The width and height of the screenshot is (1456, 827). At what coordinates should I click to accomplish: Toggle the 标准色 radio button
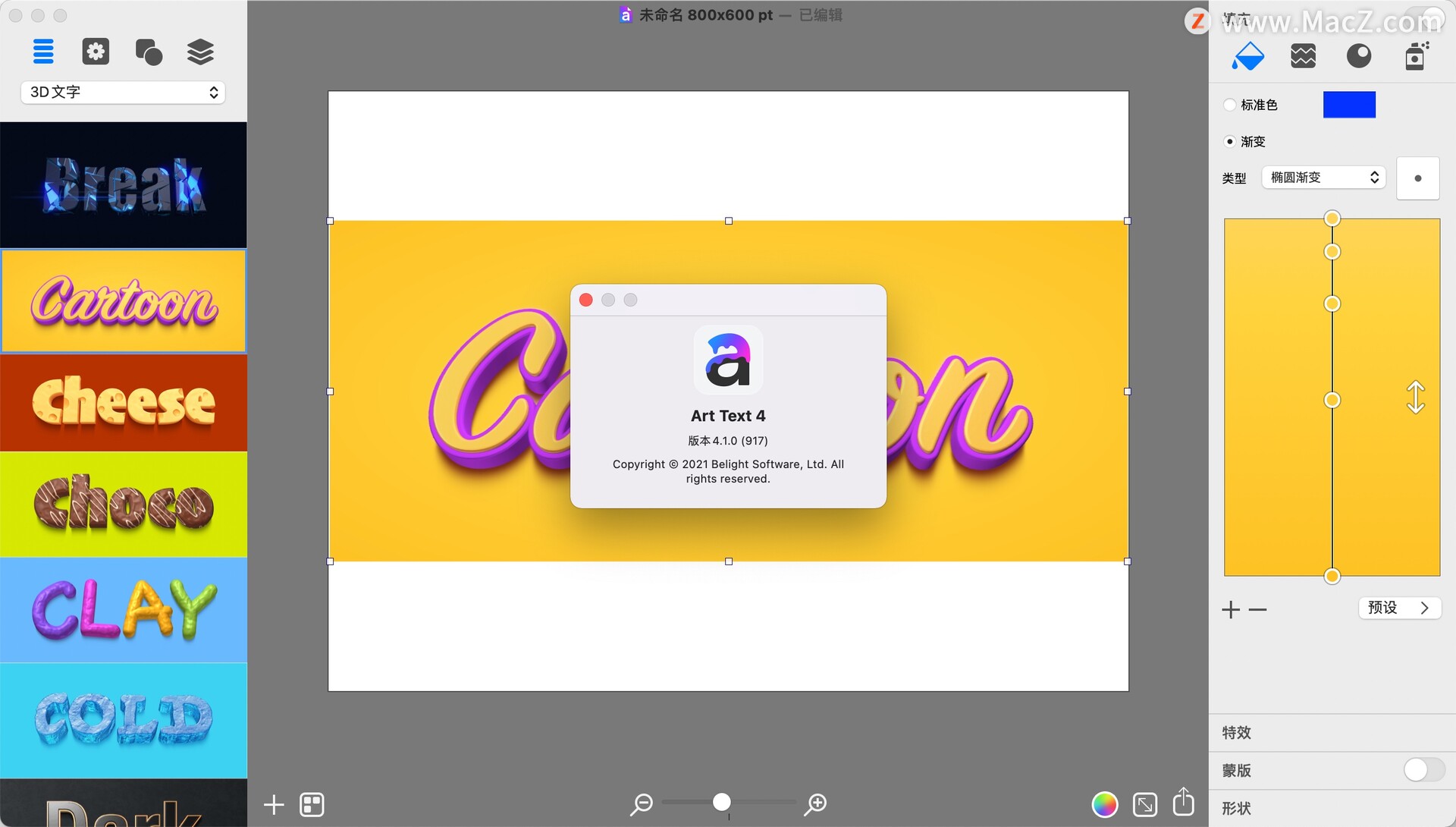tap(1229, 103)
